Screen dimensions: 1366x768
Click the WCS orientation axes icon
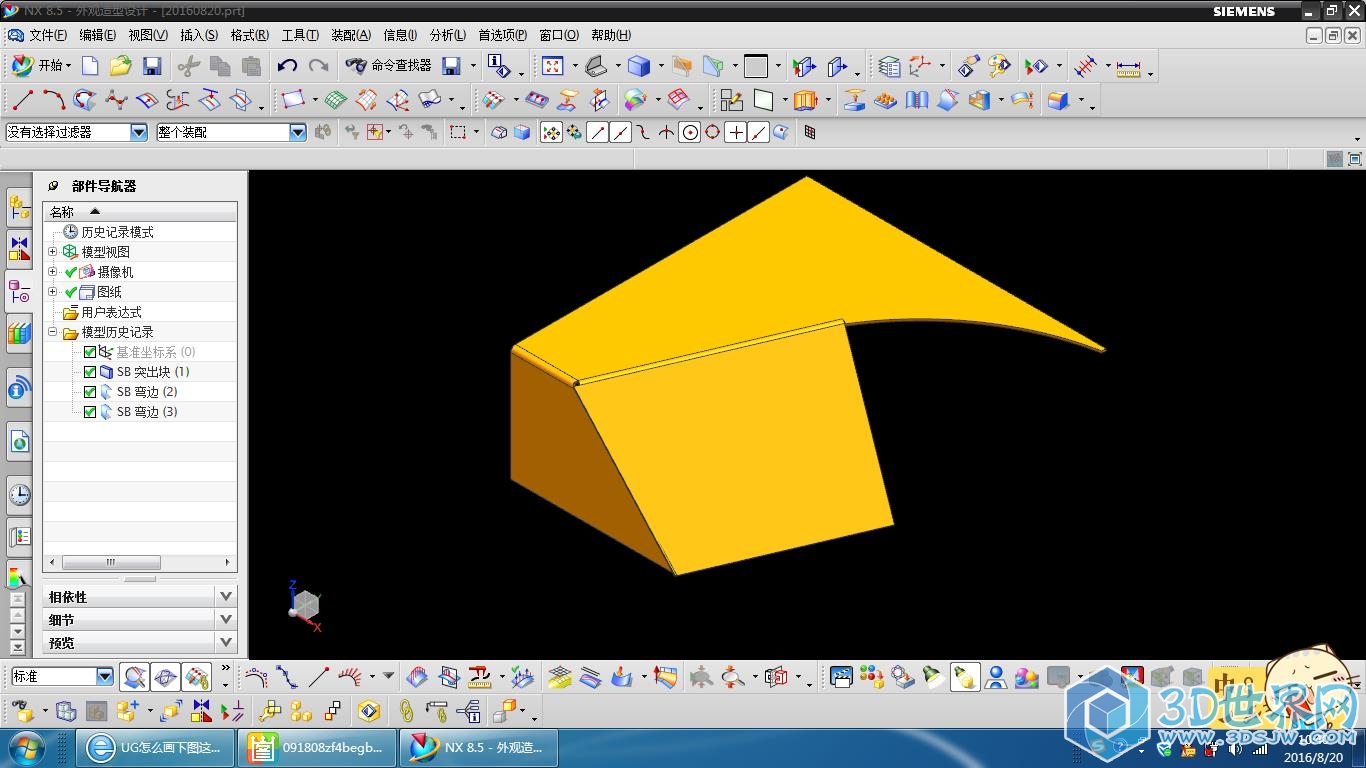point(920,66)
